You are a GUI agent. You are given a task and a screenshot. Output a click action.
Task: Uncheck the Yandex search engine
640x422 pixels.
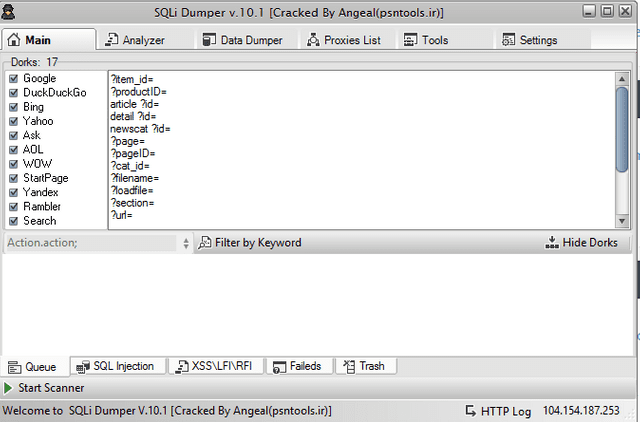(x=13, y=192)
